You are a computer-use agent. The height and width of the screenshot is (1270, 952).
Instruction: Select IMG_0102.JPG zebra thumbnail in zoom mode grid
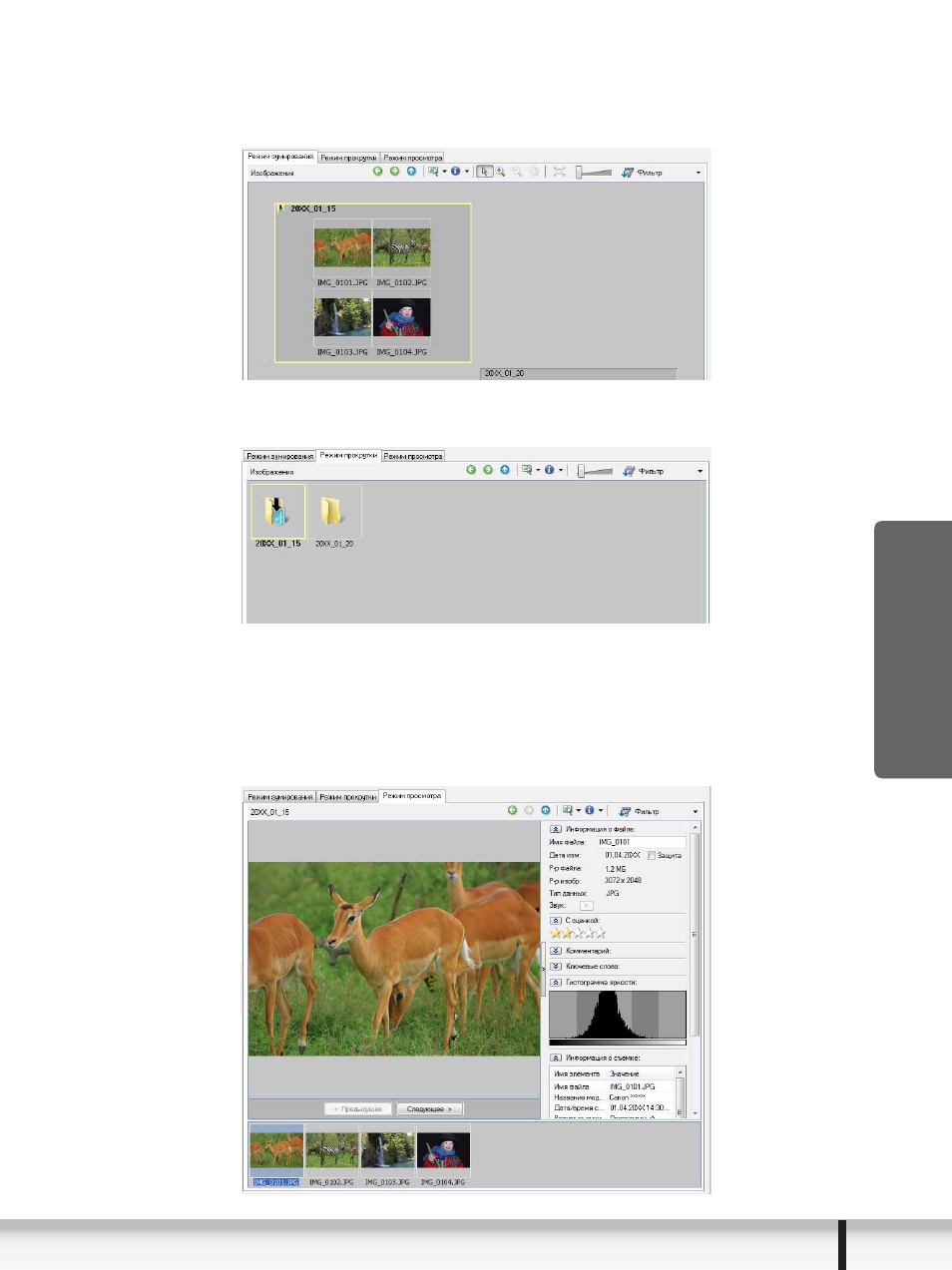402,247
